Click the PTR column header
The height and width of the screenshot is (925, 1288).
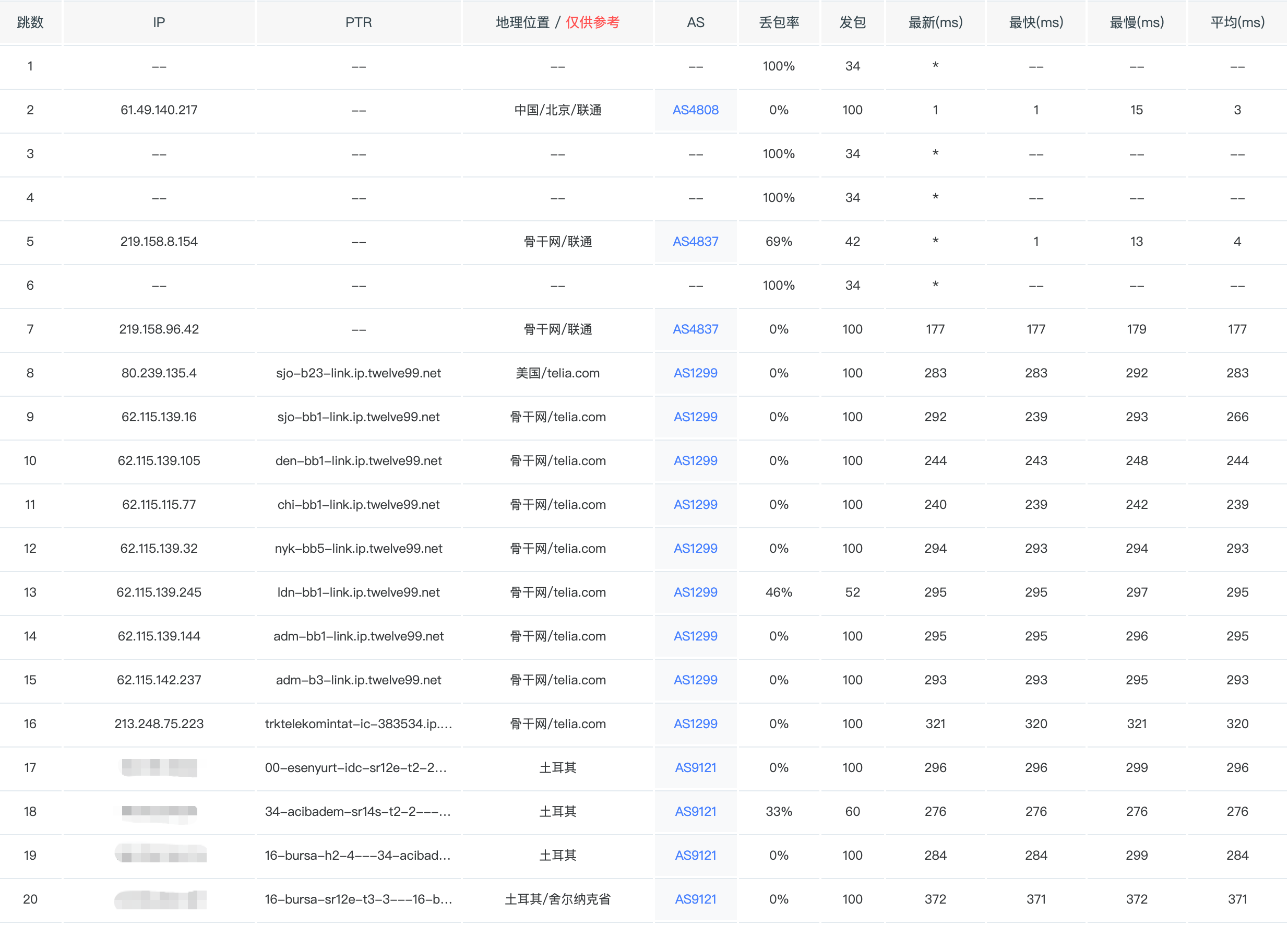359,22
